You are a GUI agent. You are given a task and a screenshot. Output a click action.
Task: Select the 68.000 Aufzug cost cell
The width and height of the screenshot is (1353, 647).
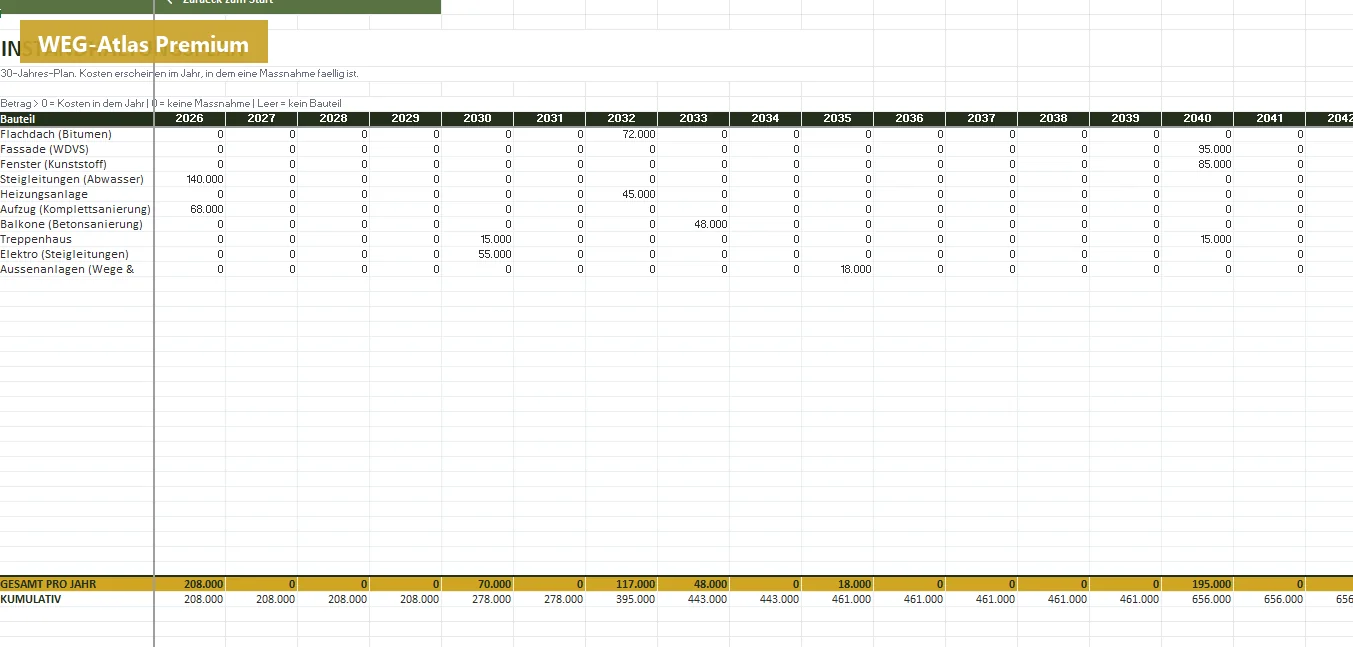(x=190, y=209)
